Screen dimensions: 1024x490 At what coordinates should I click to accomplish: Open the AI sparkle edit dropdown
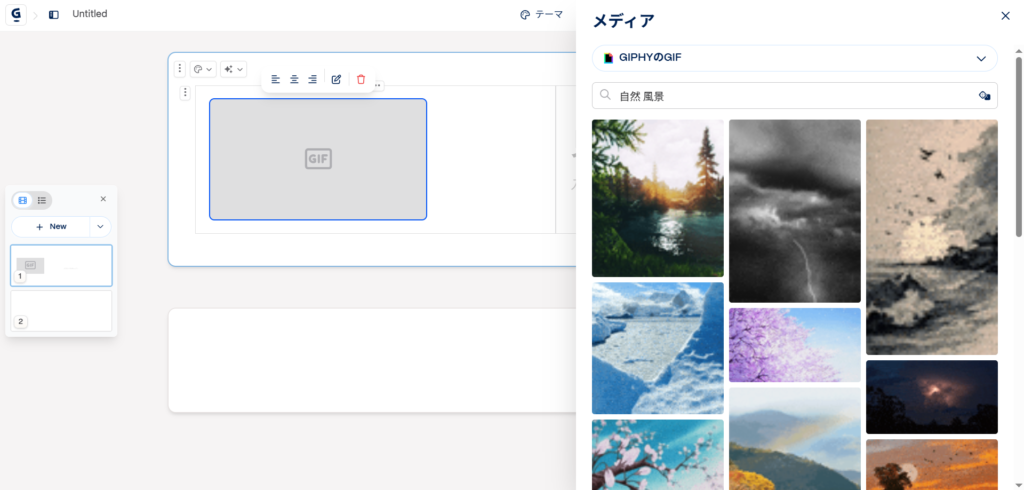[x=233, y=69]
